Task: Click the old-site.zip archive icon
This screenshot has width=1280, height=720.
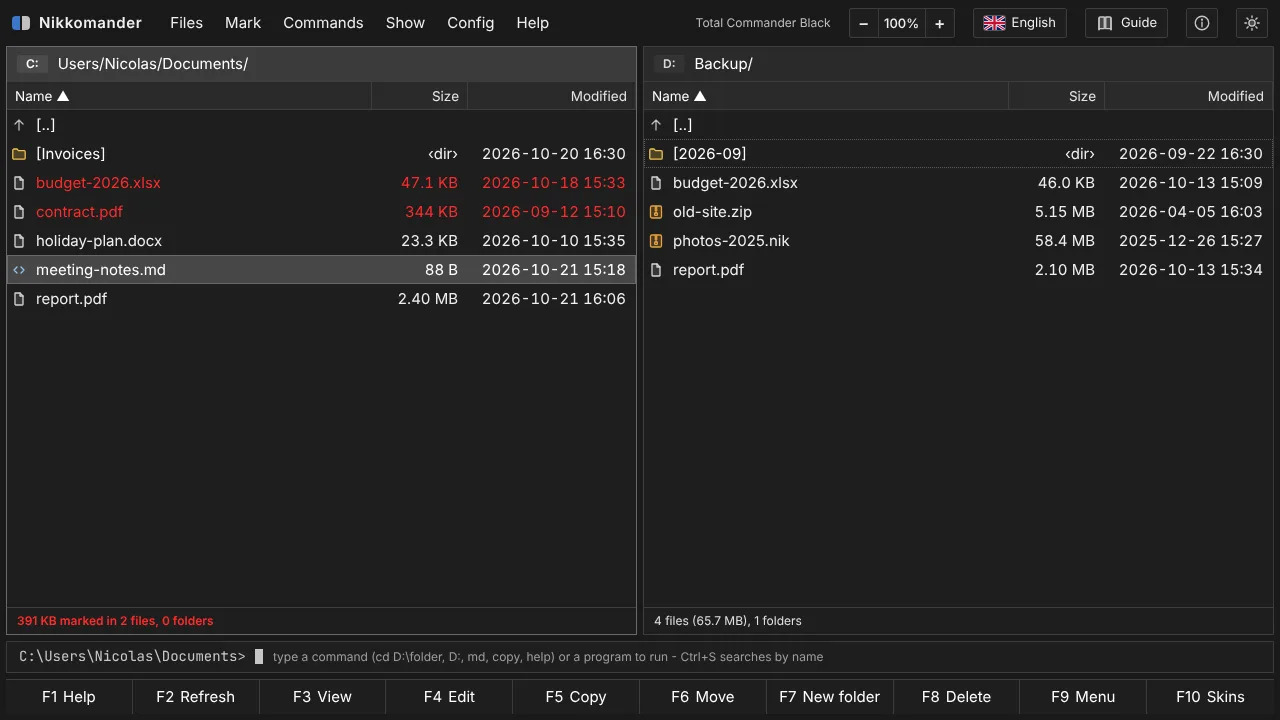Action: [656, 212]
